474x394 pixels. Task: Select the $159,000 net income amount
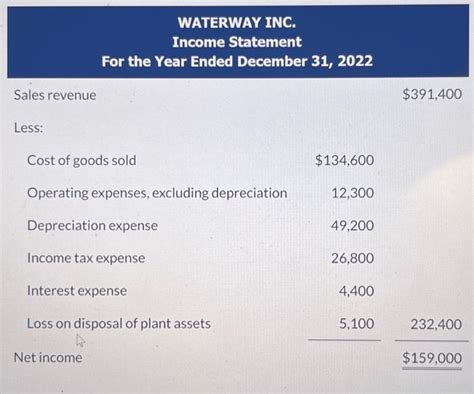(432, 358)
